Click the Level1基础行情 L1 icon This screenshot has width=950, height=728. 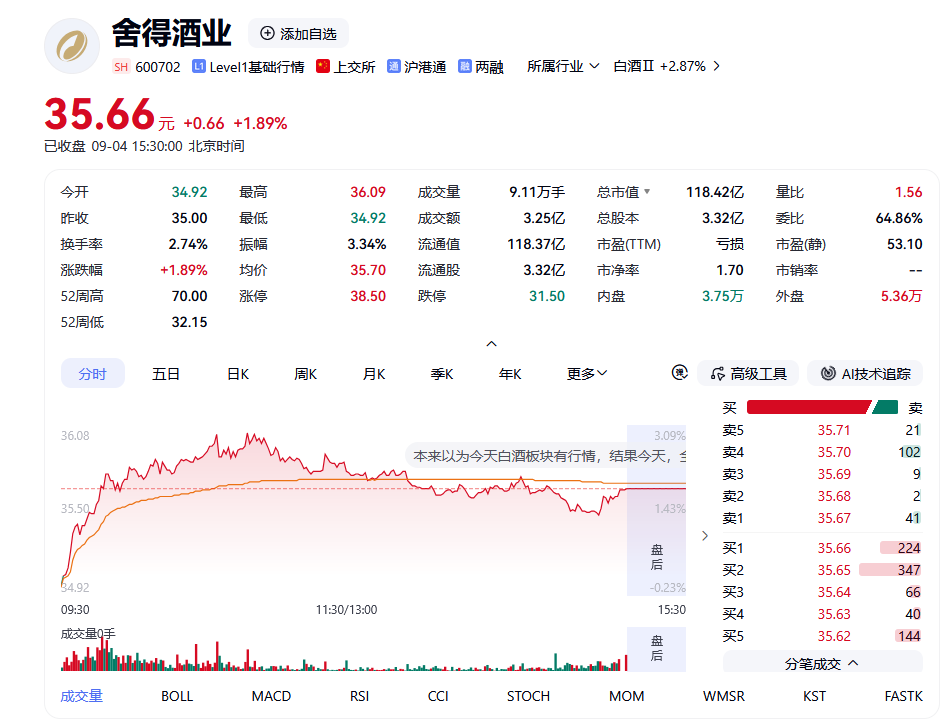point(198,66)
